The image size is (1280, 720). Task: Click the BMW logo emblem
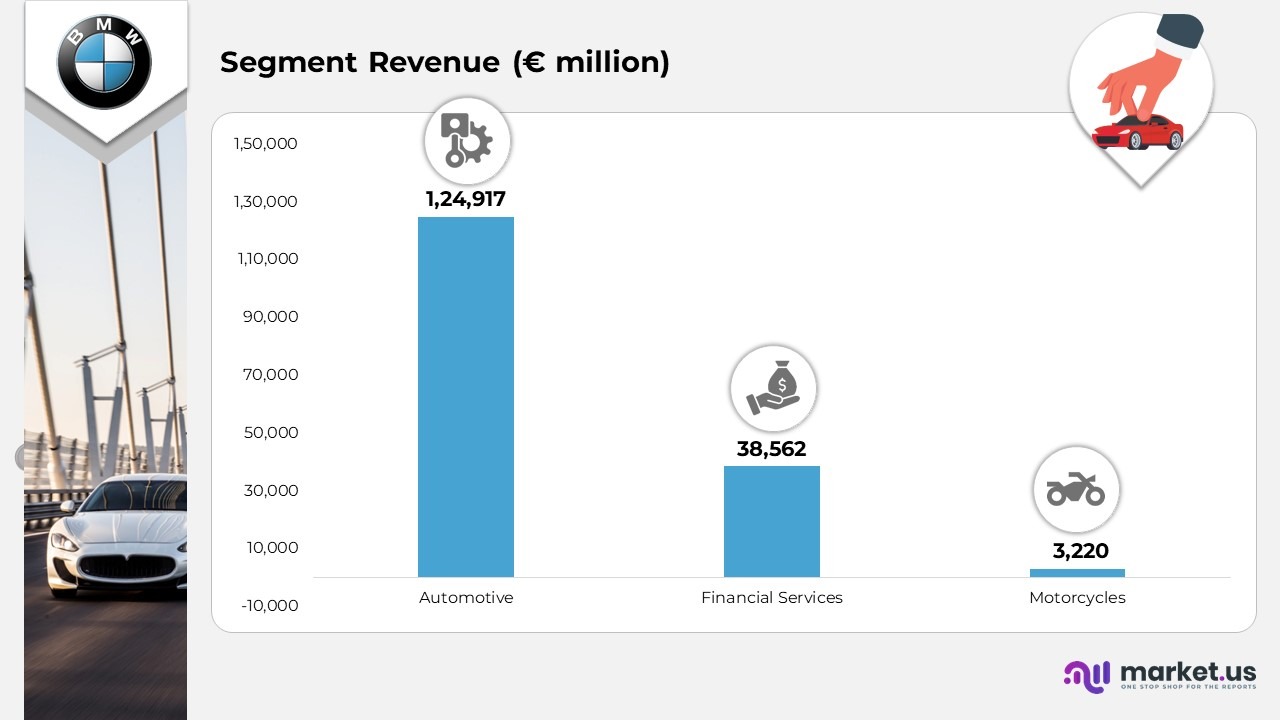[x=104, y=62]
